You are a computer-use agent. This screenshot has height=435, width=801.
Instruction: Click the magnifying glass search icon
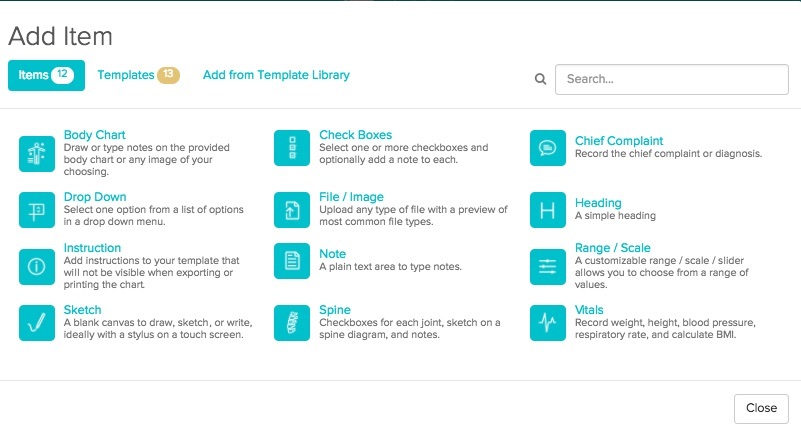540,79
